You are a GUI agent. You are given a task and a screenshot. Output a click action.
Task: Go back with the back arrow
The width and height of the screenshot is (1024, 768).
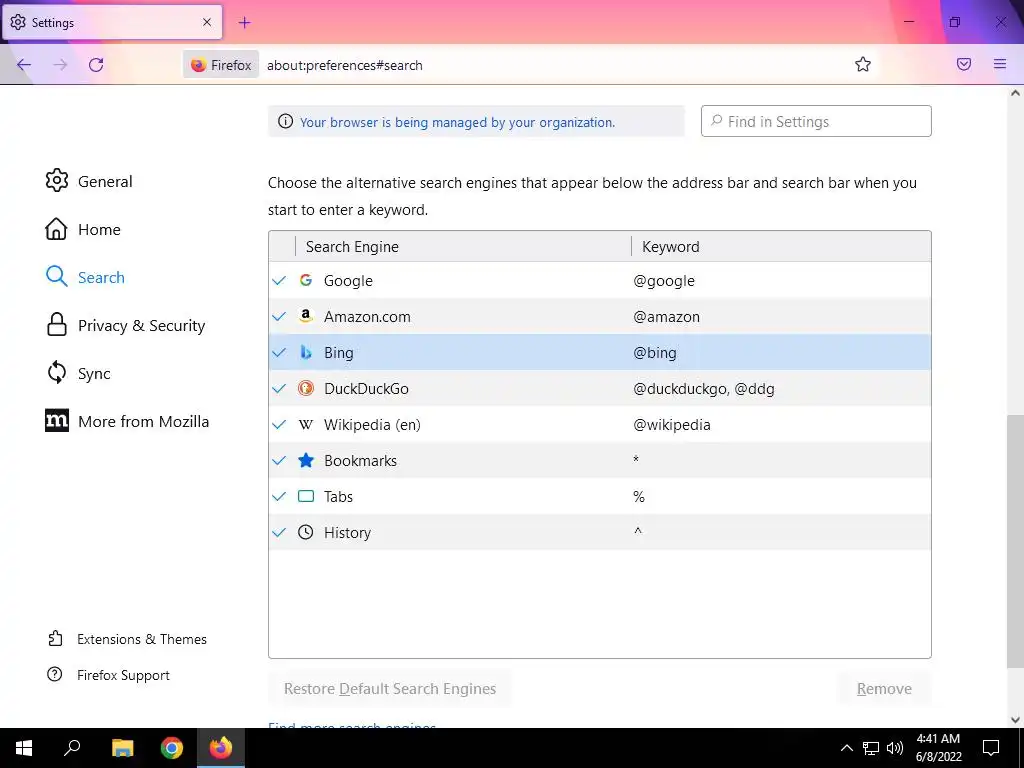(x=24, y=65)
